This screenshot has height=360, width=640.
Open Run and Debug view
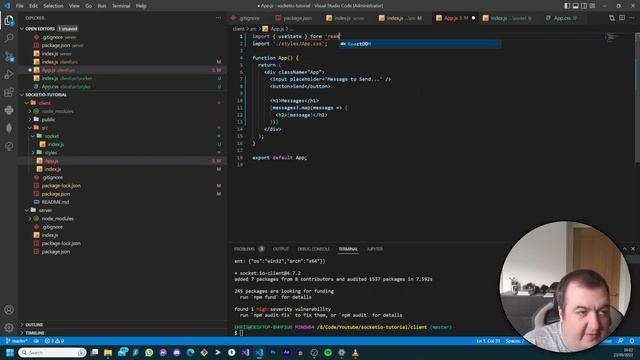click(9, 75)
